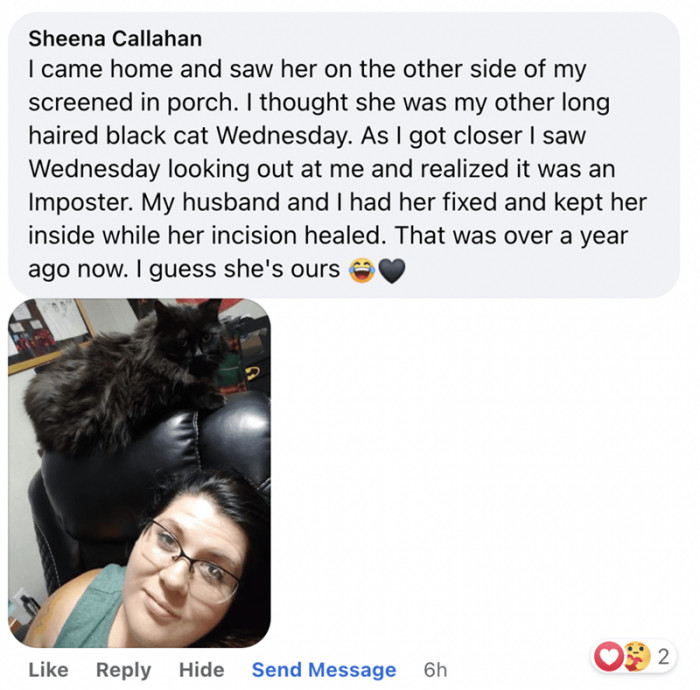The height and width of the screenshot is (690, 700).
Task: Reply to the comment
Action: pyautogui.click(x=124, y=670)
